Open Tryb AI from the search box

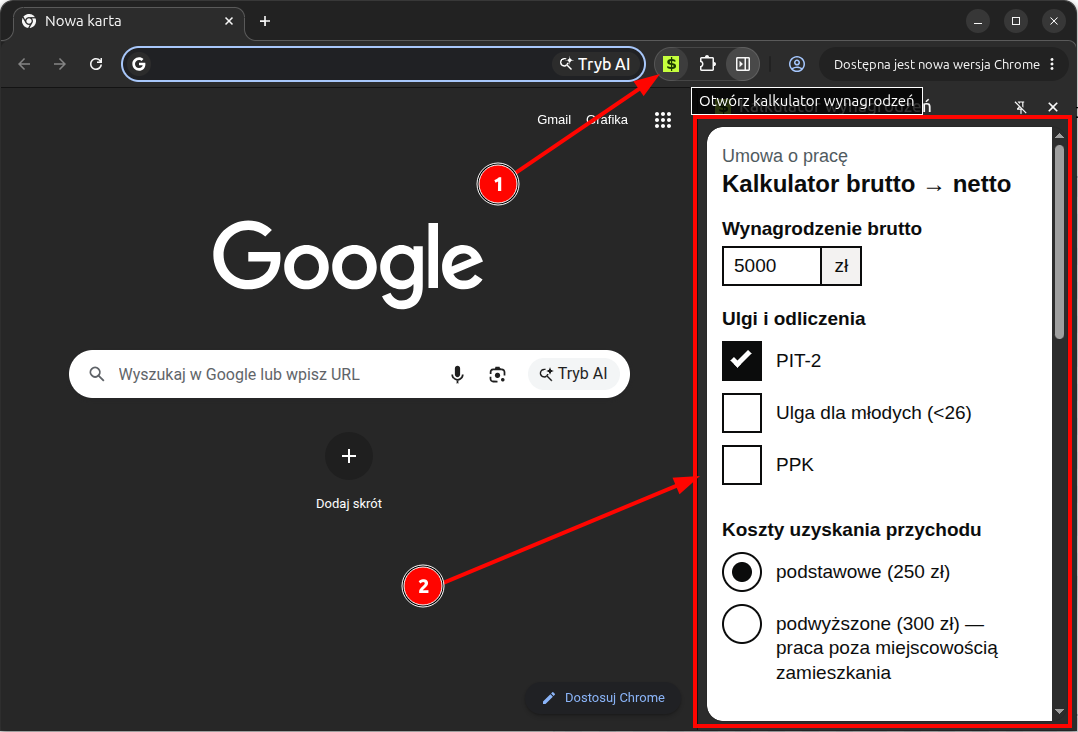573,374
